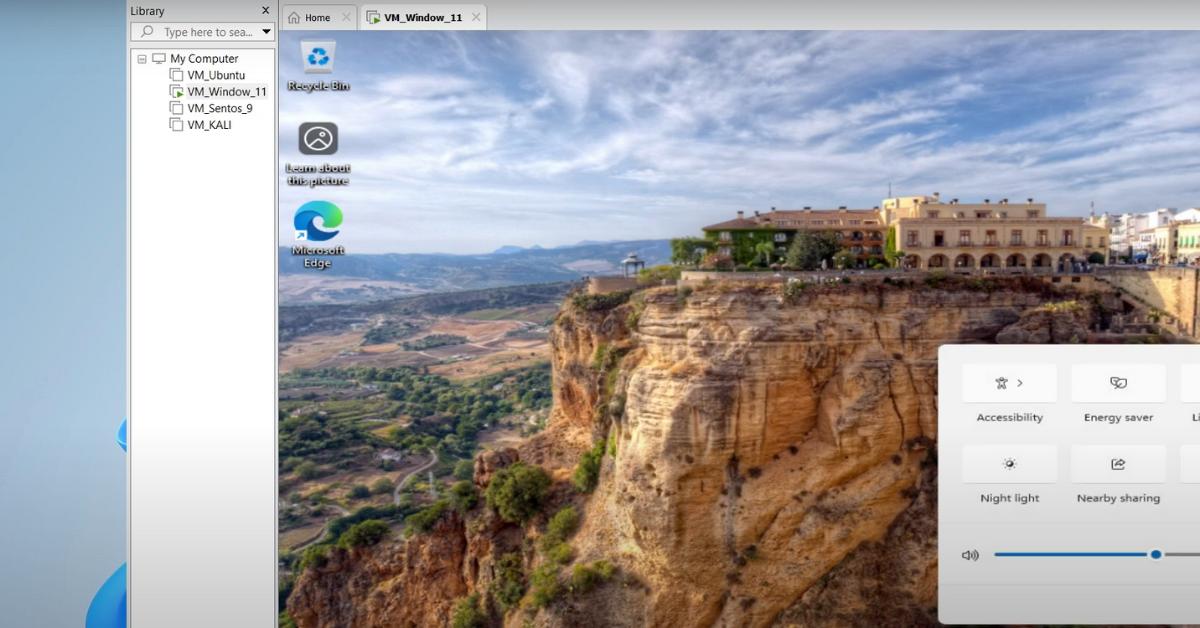Click the Night light label text

(x=1009, y=498)
